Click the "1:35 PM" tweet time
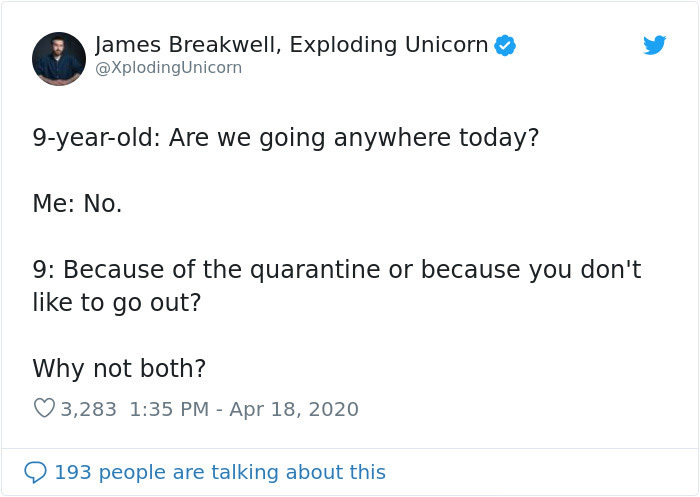The width and height of the screenshot is (700, 497). pyautogui.click(x=167, y=409)
